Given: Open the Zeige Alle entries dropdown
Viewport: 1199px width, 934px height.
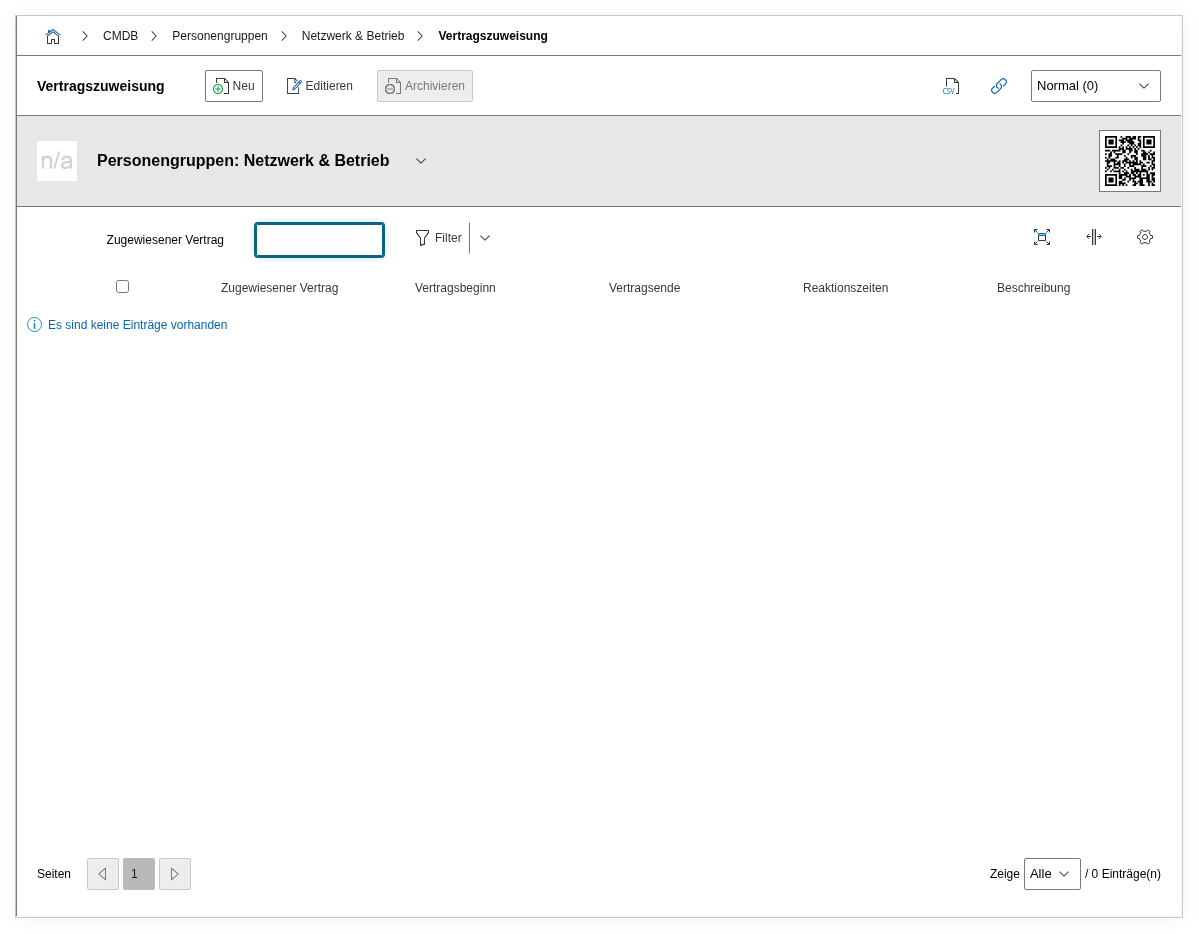Looking at the screenshot, I should [x=1051, y=874].
